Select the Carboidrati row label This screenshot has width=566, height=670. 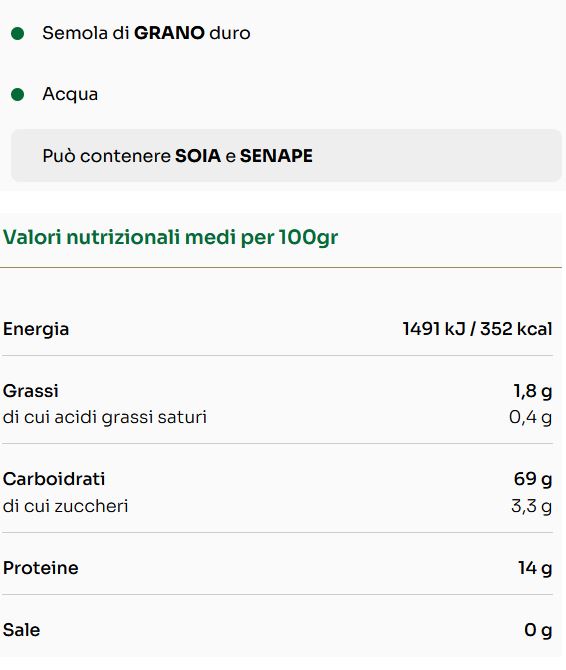(54, 479)
